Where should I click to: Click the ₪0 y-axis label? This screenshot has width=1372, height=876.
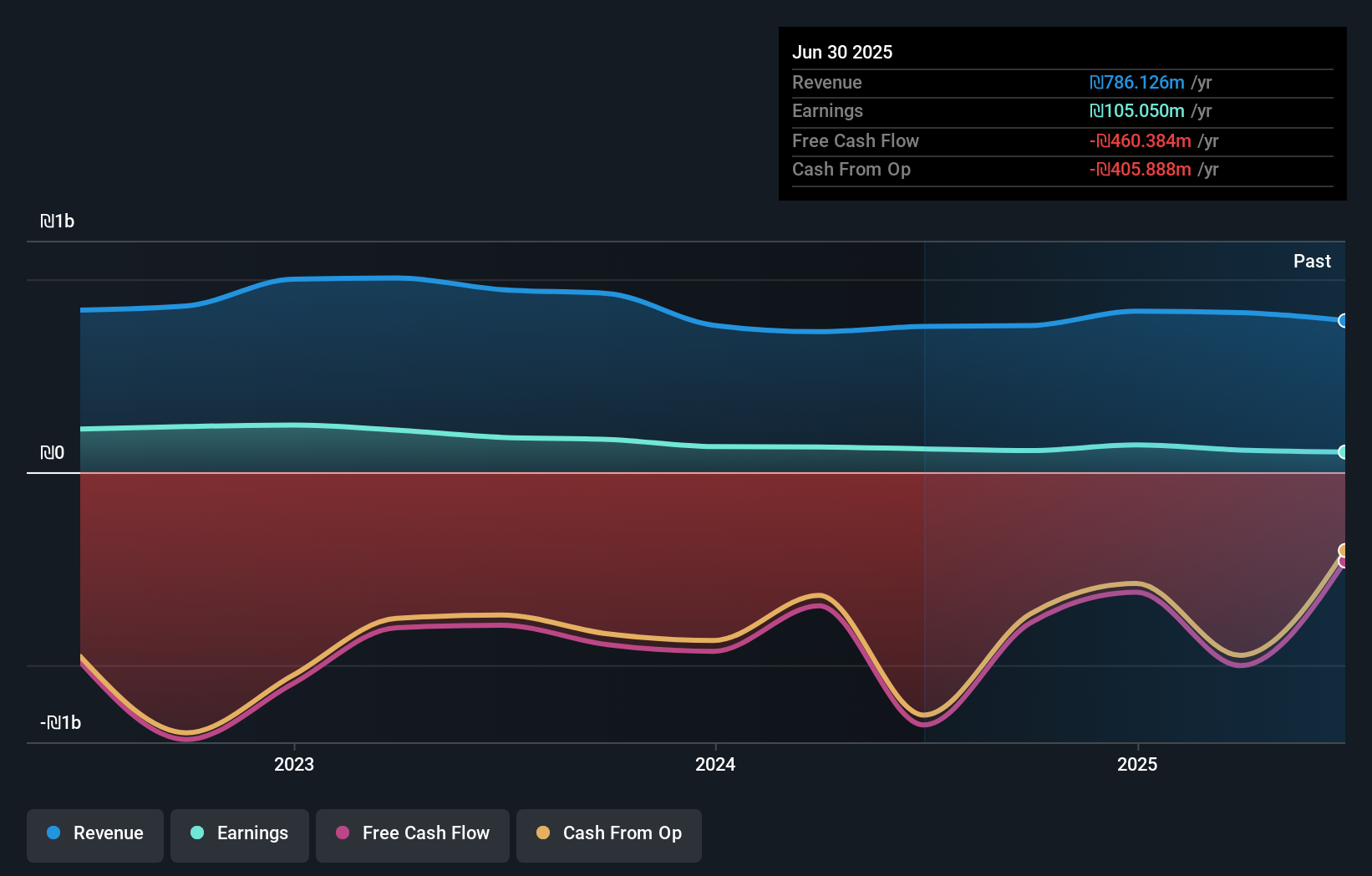(53, 453)
